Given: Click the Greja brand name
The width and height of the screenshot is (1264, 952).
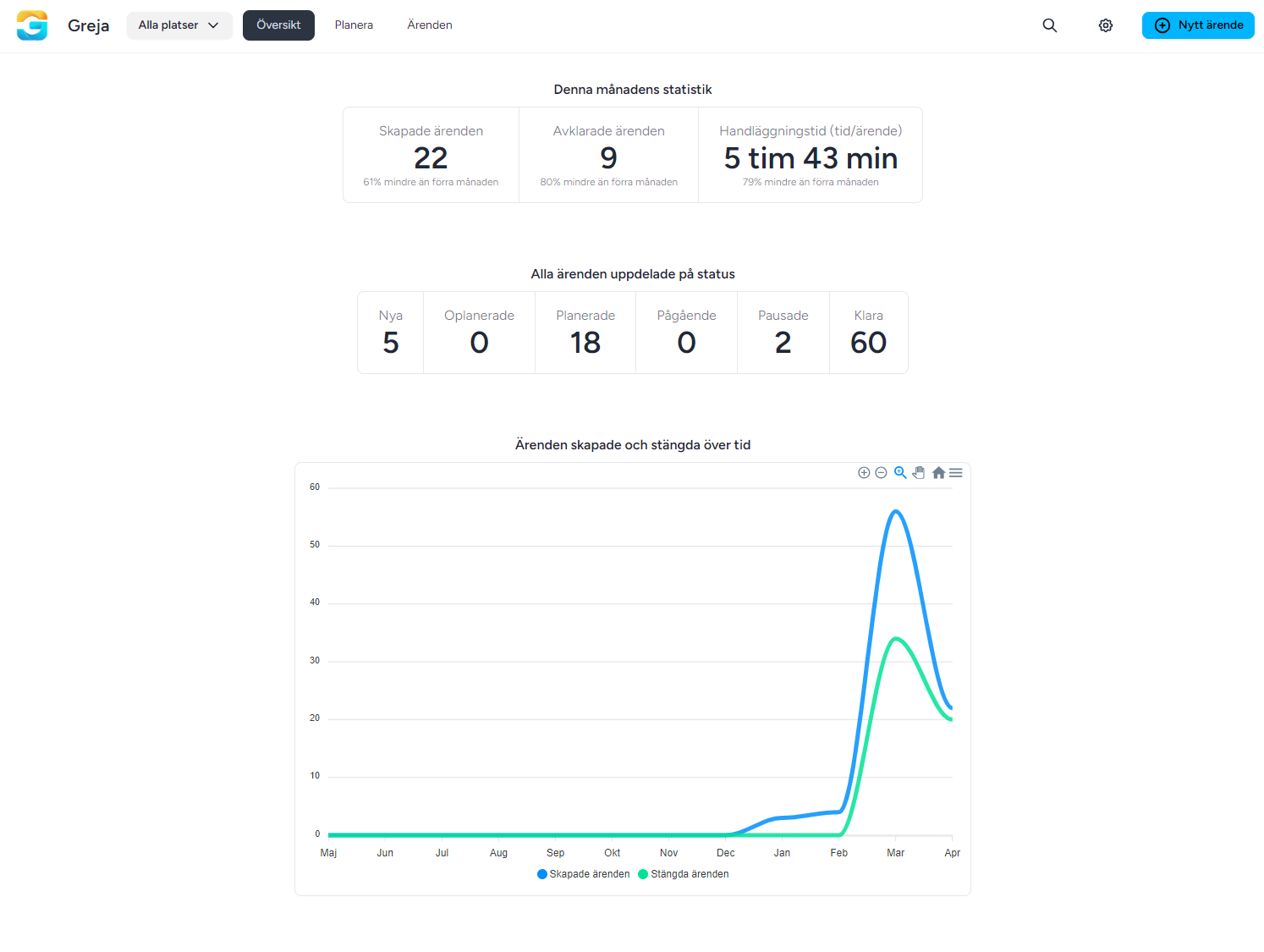Looking at the screenshot, I should (88, 25).
